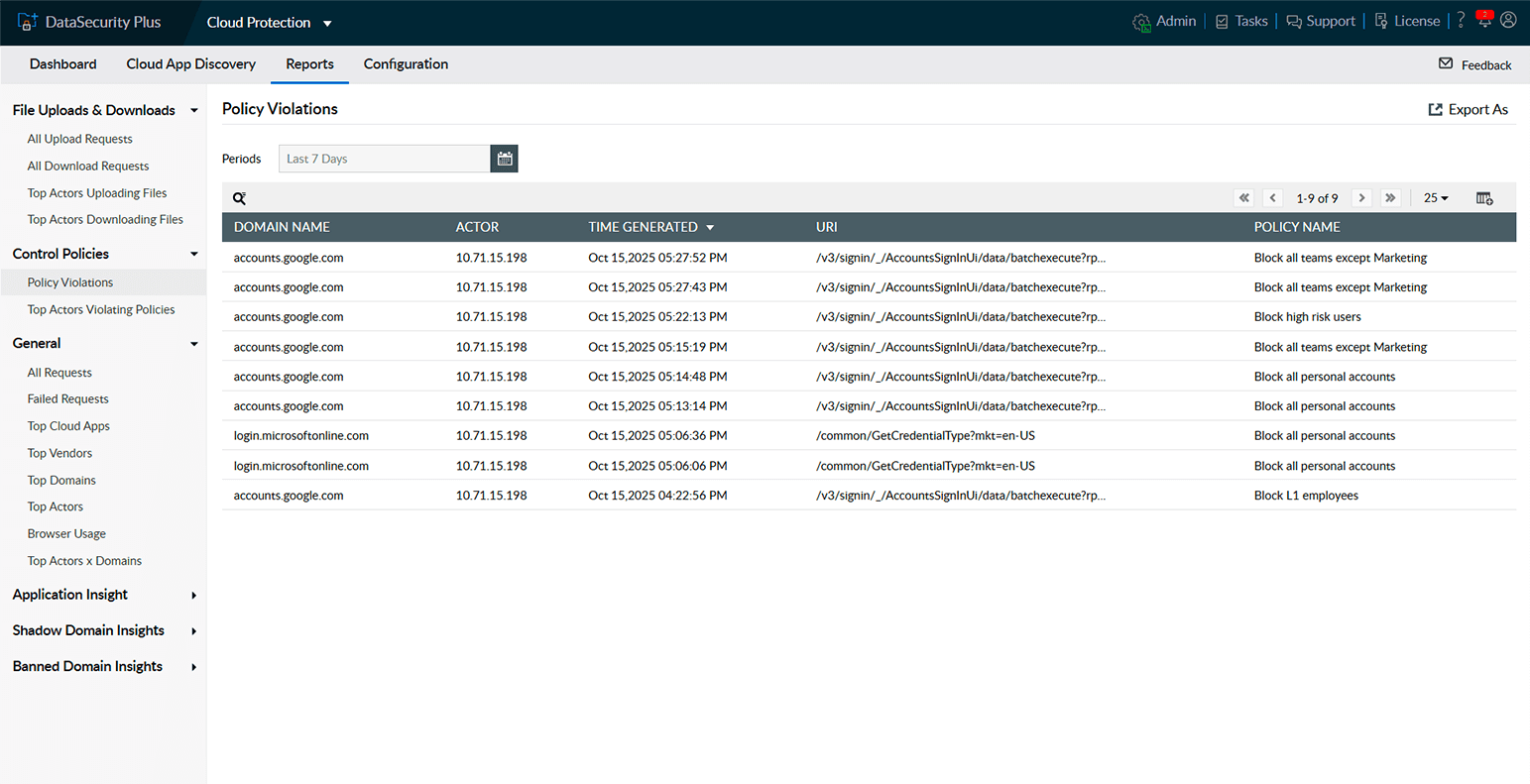This screenshot has height=784, width=1530.
Task: Click the user account profile icon
Action: pos(1508,20)
